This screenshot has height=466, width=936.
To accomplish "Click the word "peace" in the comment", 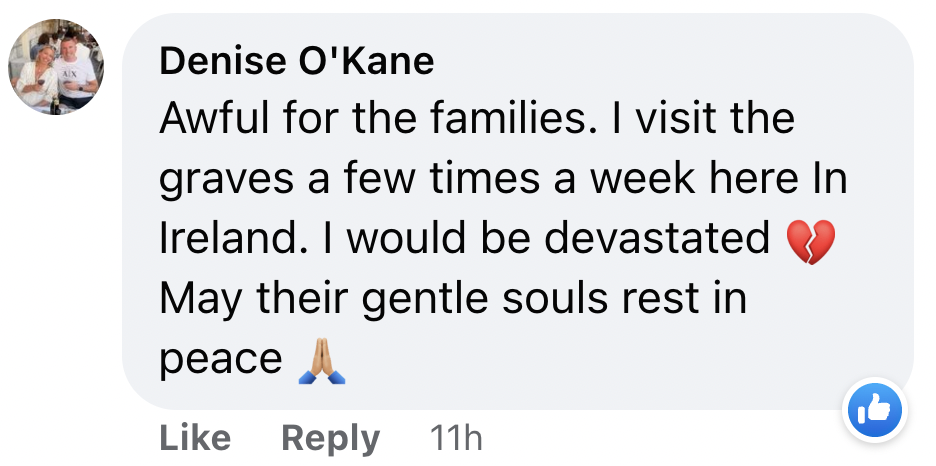I will click(x=221, y=360).
